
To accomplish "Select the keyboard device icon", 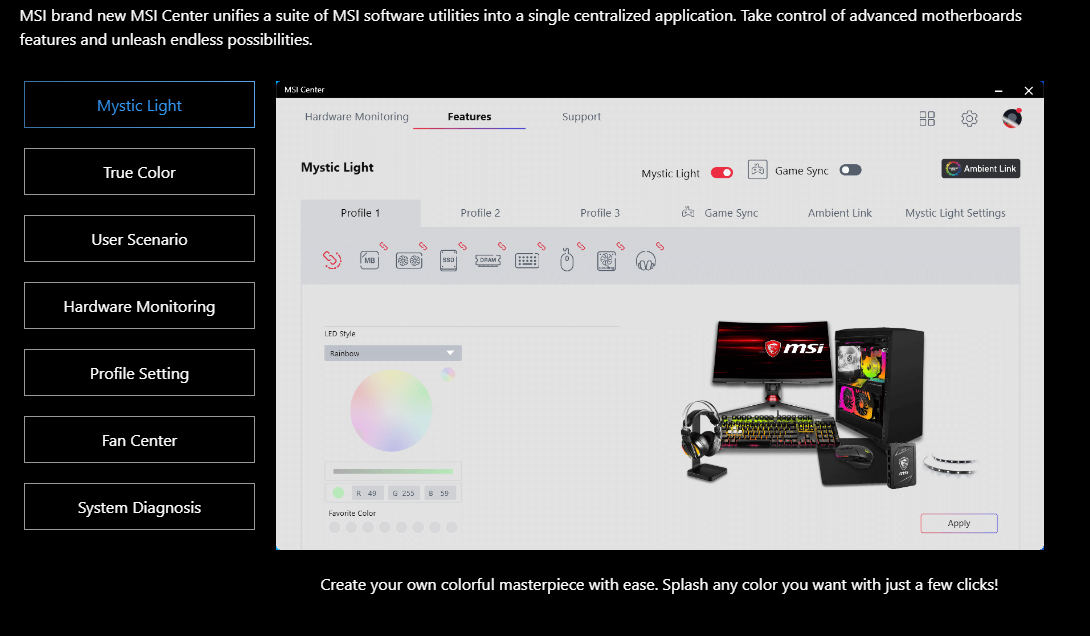I will click(x=527, y=260).
